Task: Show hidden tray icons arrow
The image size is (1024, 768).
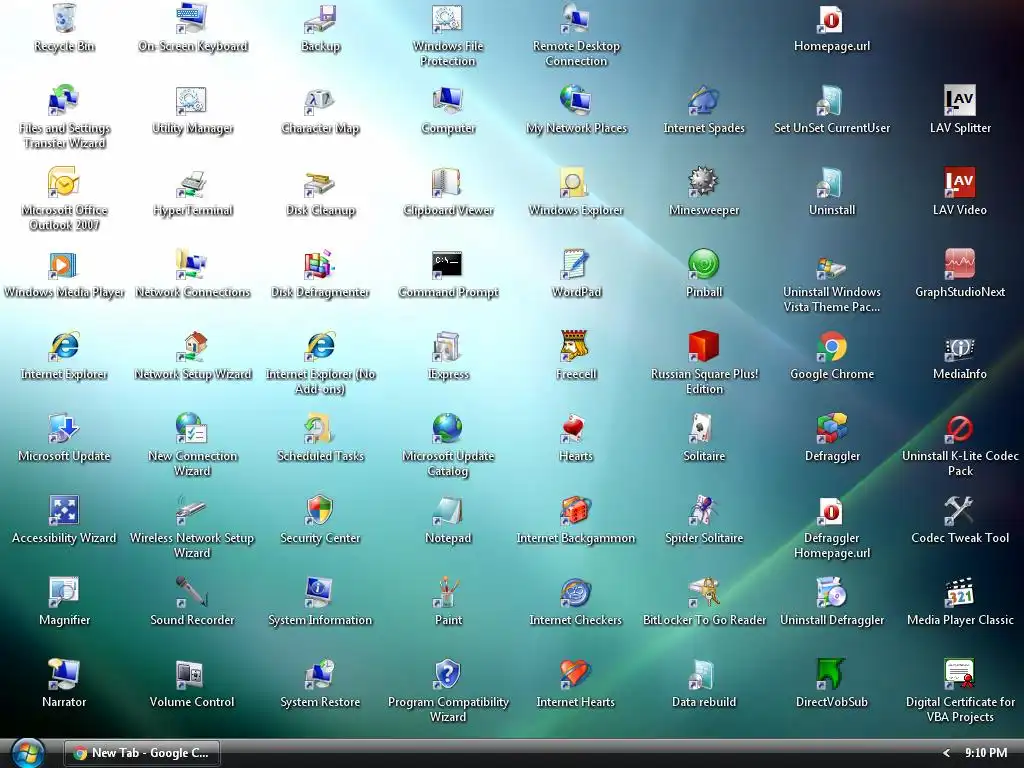Action: (946, 753)
